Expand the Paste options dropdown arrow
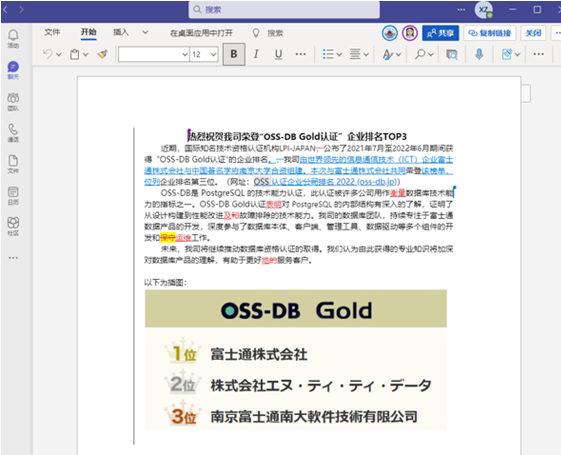Screen dimensions: 561x455 click(86, 55)
